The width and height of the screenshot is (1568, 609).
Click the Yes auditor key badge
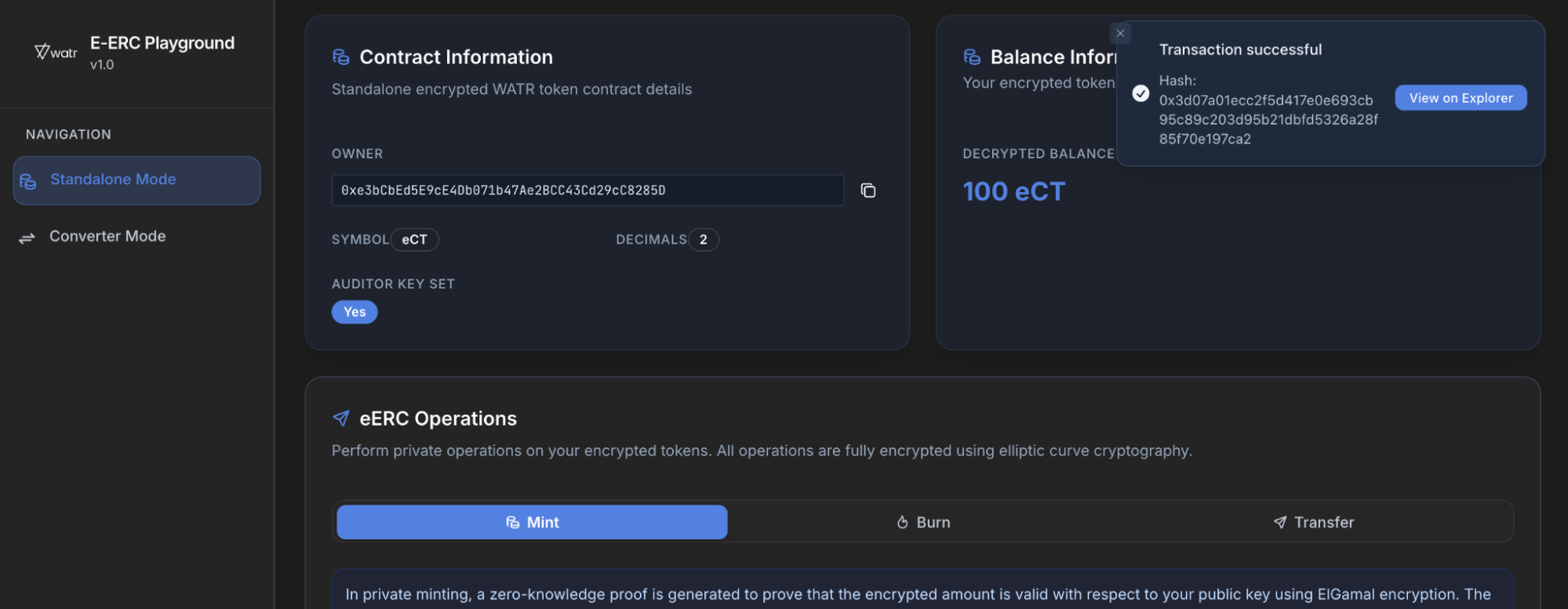click(x=355, y=312)
